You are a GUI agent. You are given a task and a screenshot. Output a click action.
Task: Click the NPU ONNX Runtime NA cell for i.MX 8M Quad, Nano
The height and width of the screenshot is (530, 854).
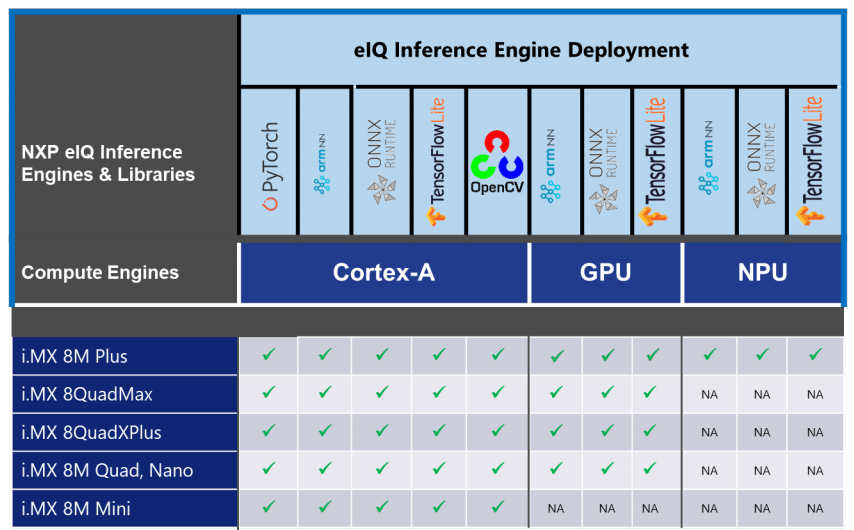(762, 471)
